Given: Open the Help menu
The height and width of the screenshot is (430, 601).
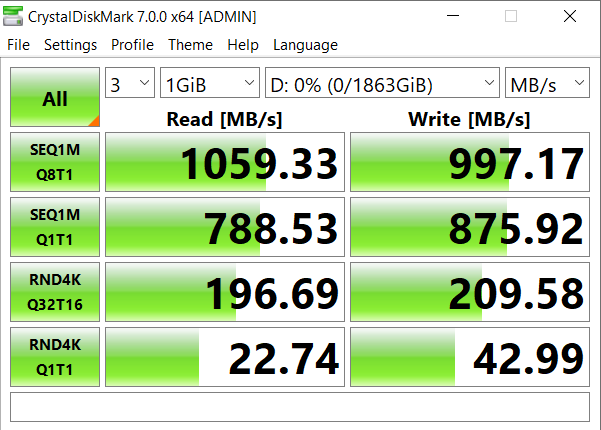Looking at the screenshot, I should coord(243,45).
